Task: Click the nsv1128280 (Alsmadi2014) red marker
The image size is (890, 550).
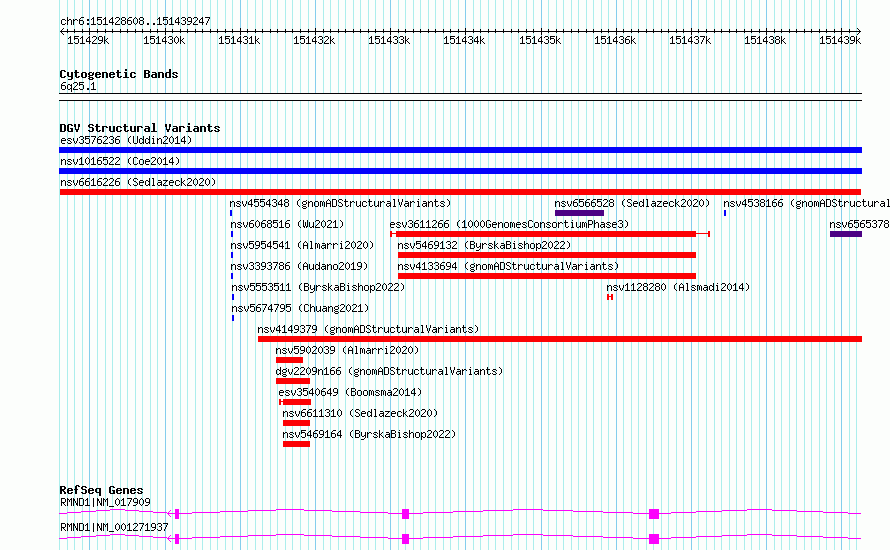Action: 610,297
